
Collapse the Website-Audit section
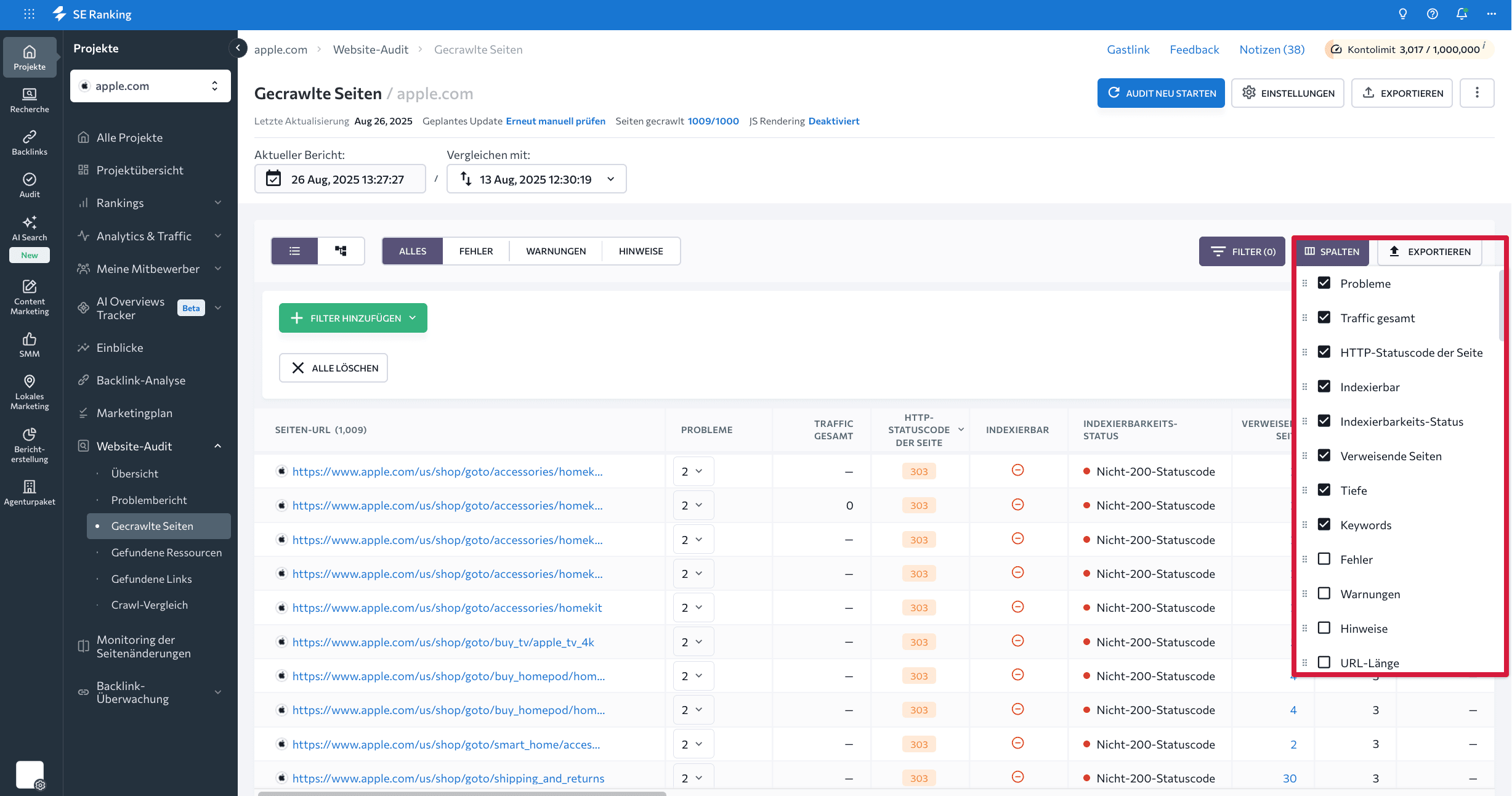pos(218,446)
